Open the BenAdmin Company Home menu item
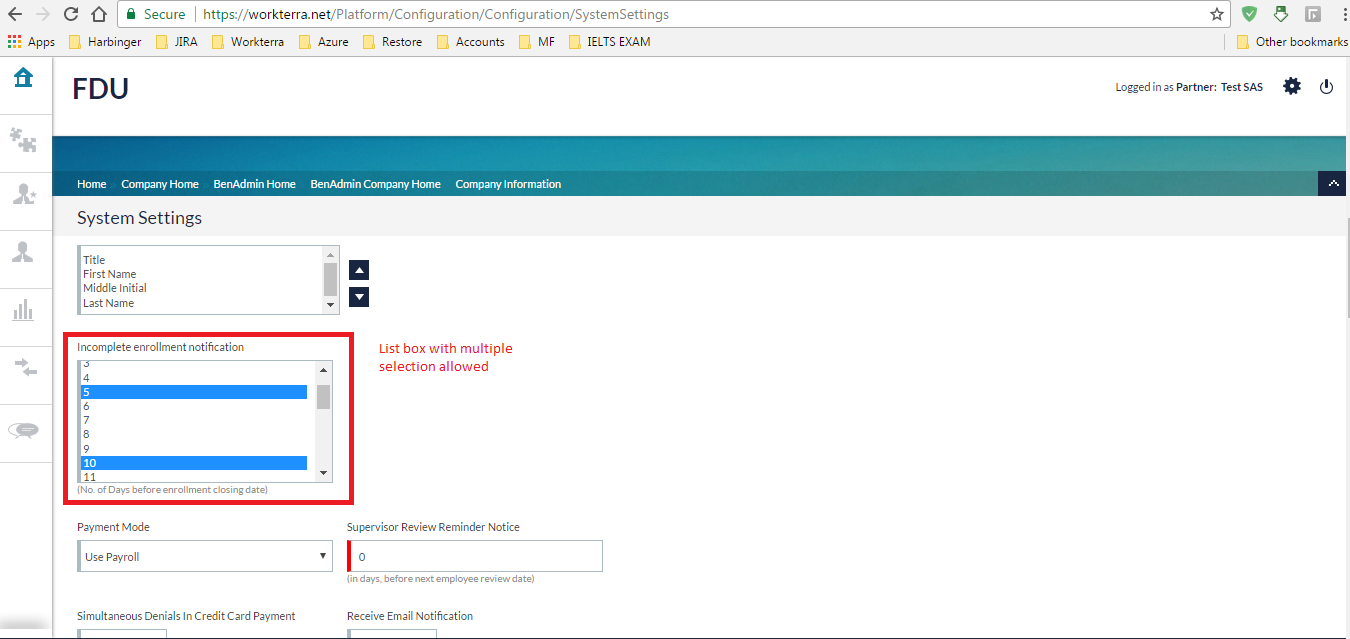The height and width of the screenshot is (639, 1350). (x=375, y=183)
